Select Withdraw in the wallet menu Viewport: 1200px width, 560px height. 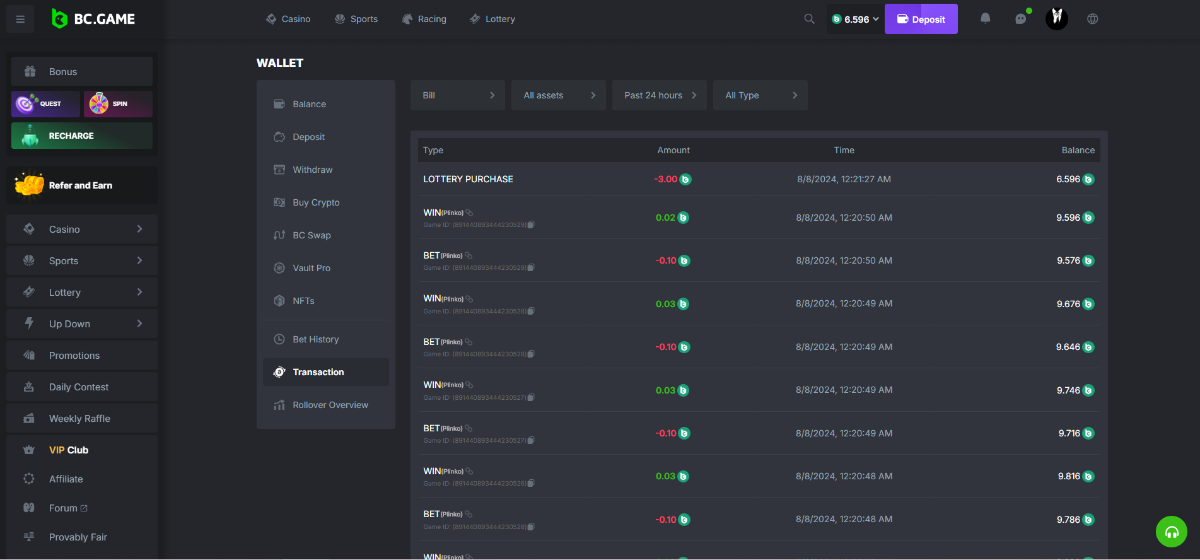(312, 170)
